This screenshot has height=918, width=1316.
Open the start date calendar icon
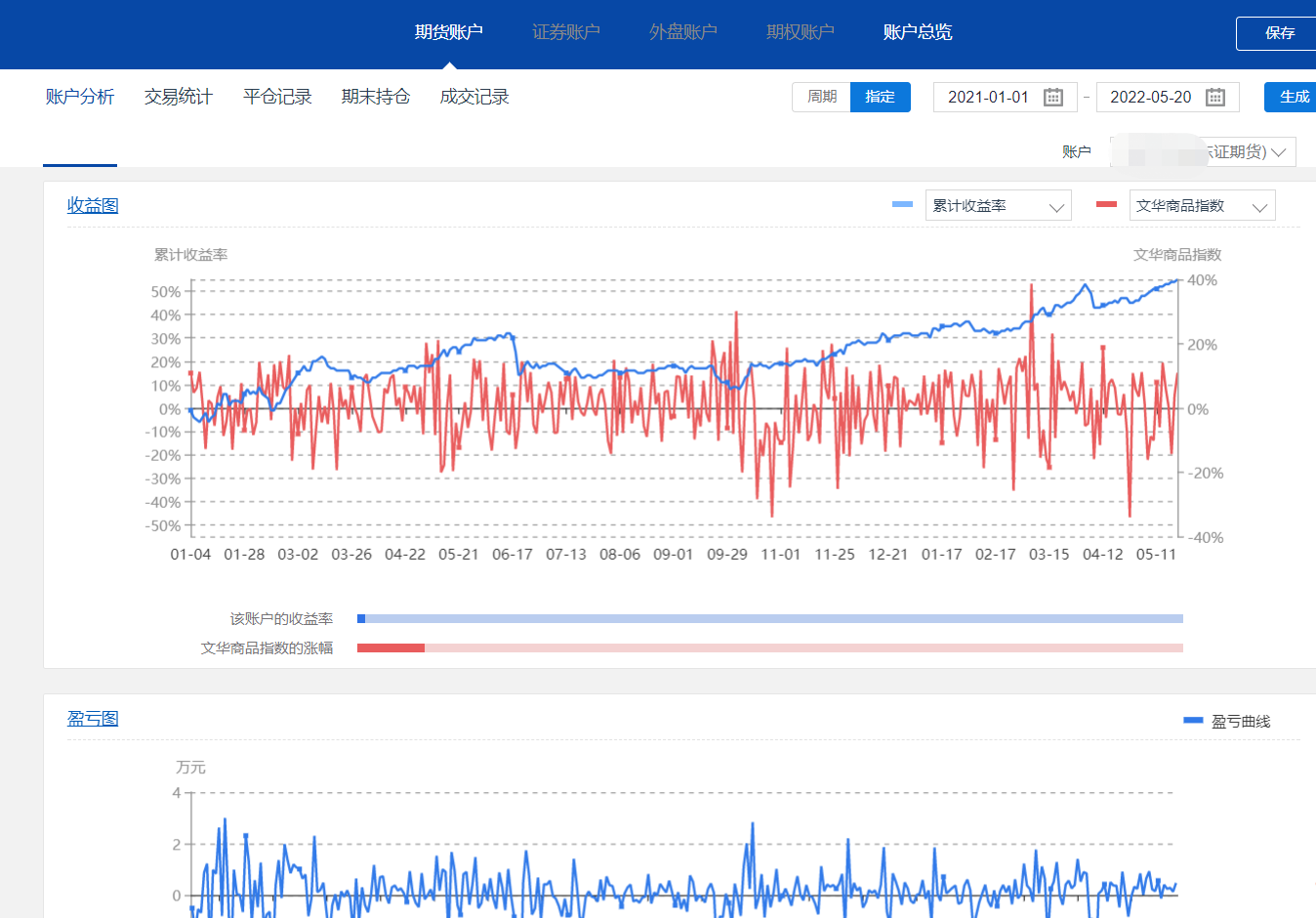(x=1053, y=97)
